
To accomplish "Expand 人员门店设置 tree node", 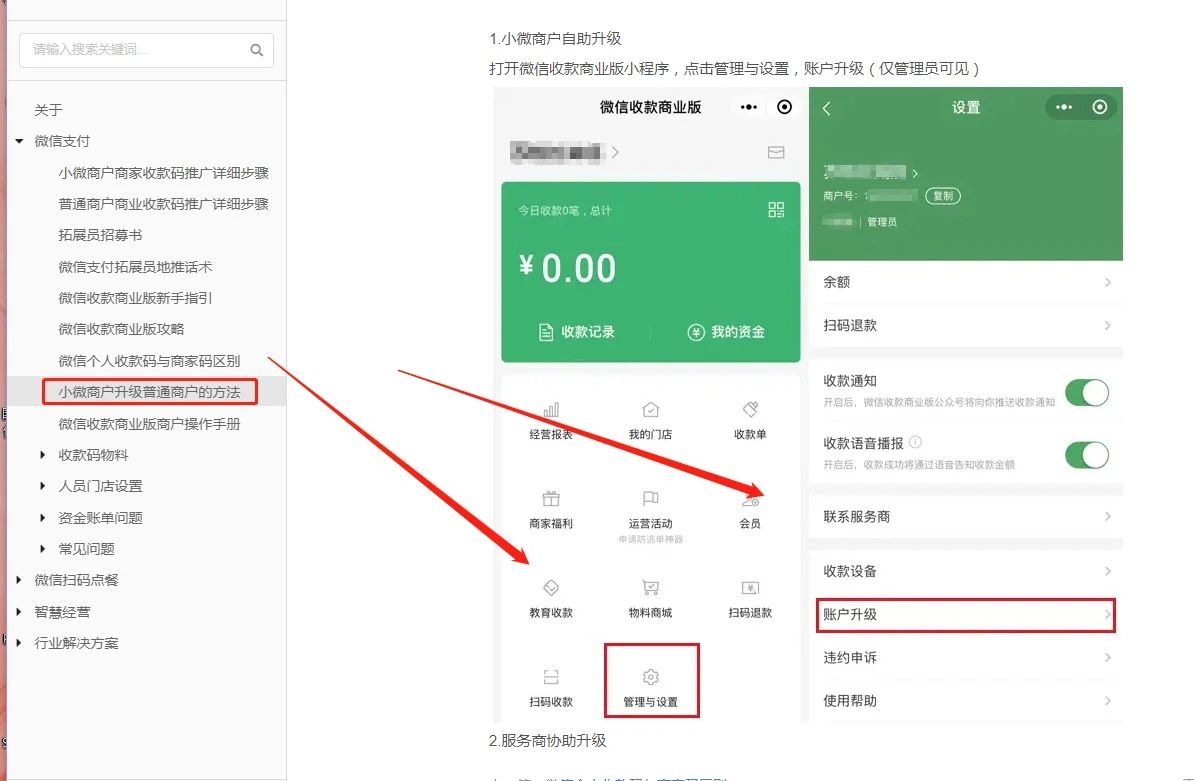I will click(x=43, y=486).
